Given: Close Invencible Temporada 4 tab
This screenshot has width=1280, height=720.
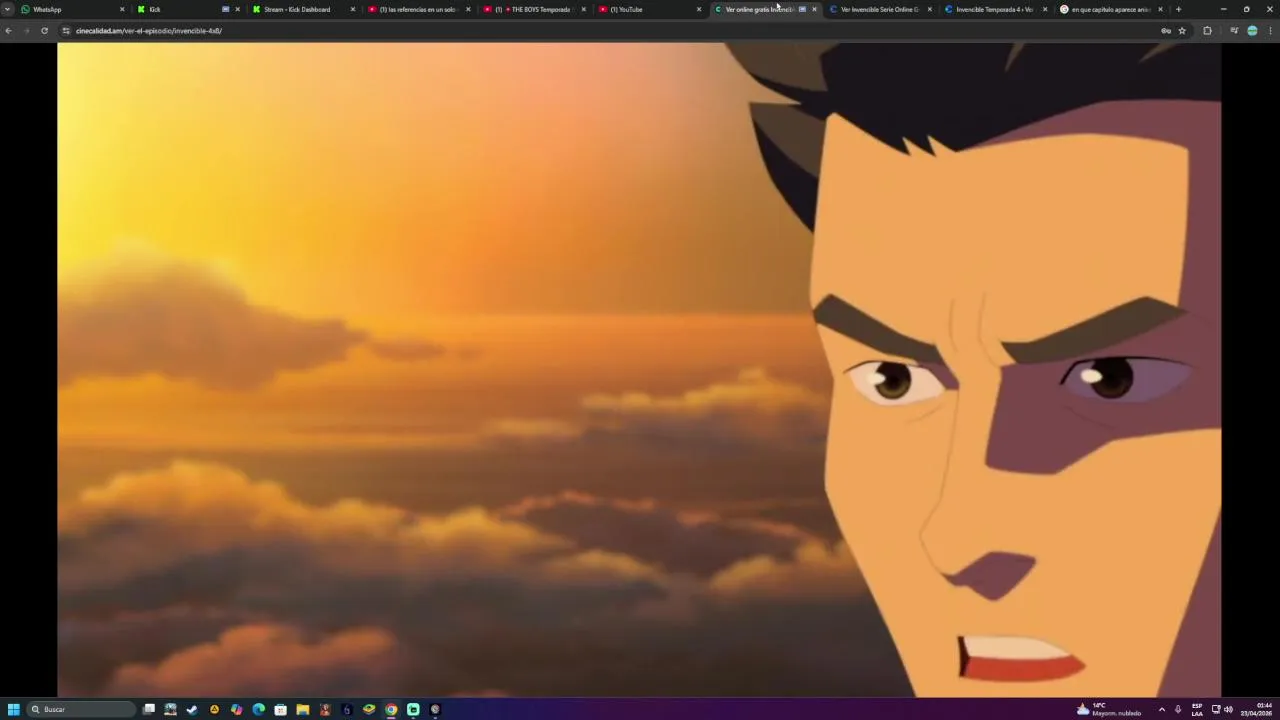Looking at the screenshot, I should pyautogui.click(x=1045, y=9).
